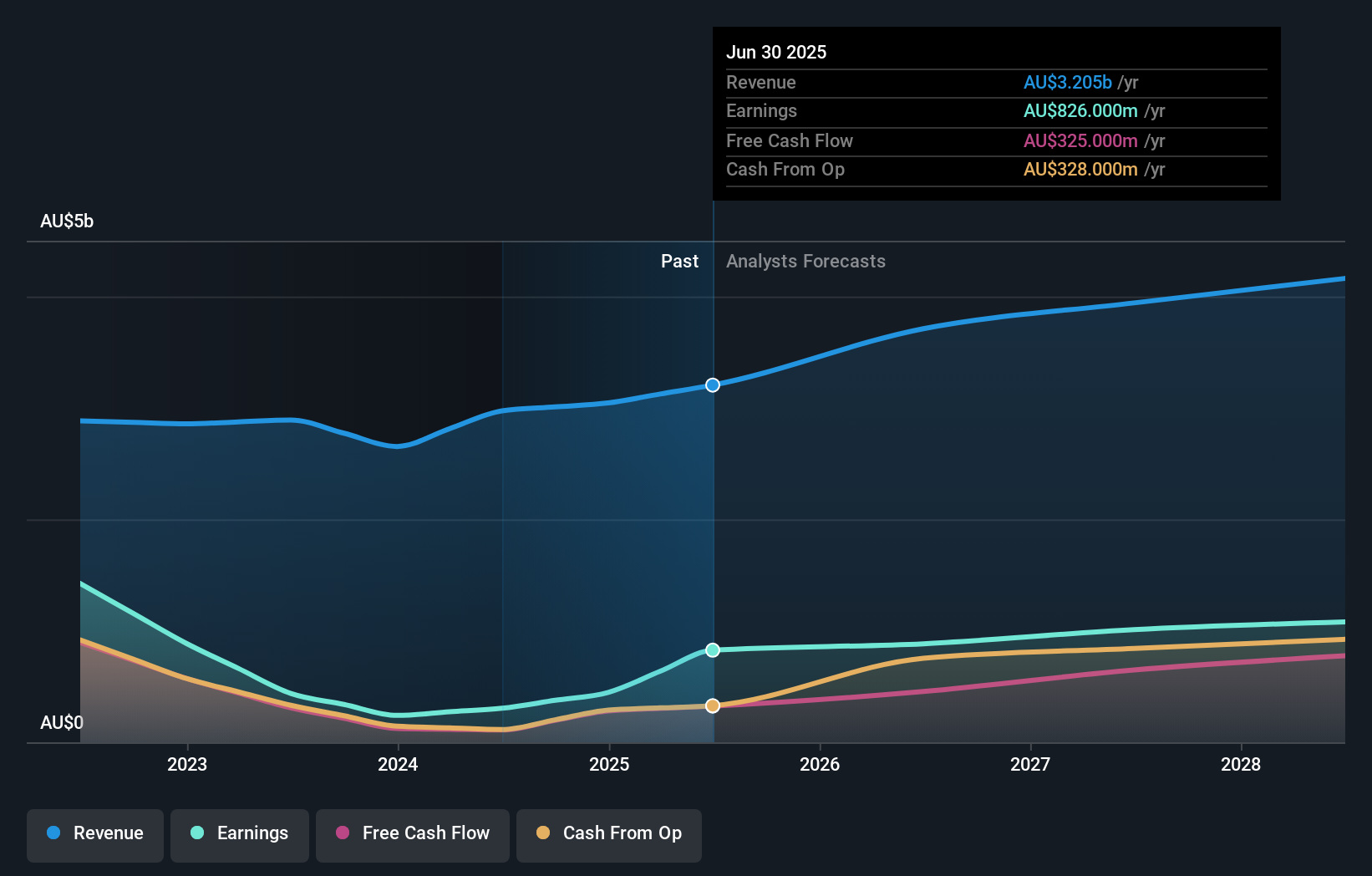Toggle the Earnings series visibility
The image size is (1372, 876).
240,834
